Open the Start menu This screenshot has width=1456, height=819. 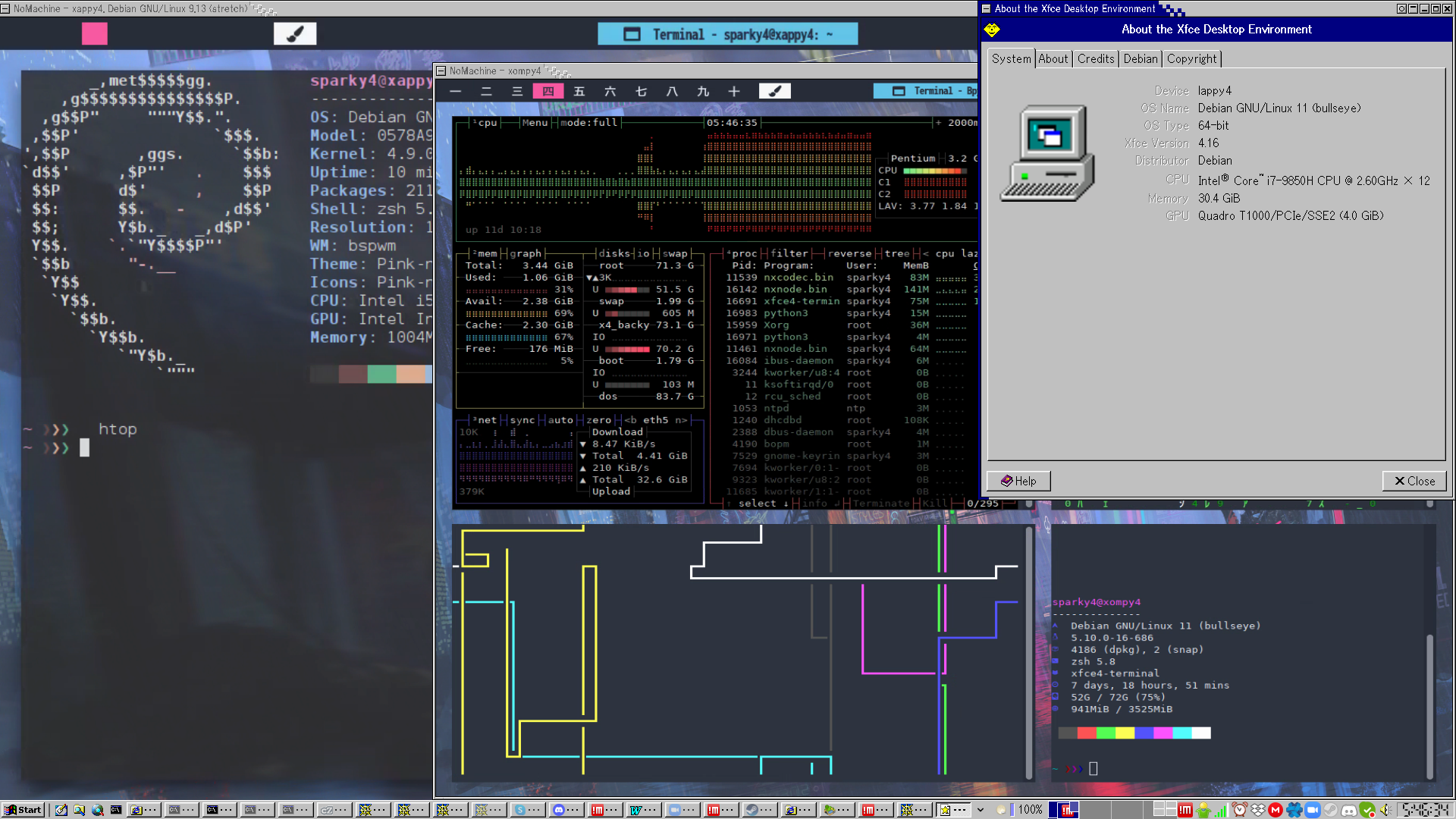[23, 810]
